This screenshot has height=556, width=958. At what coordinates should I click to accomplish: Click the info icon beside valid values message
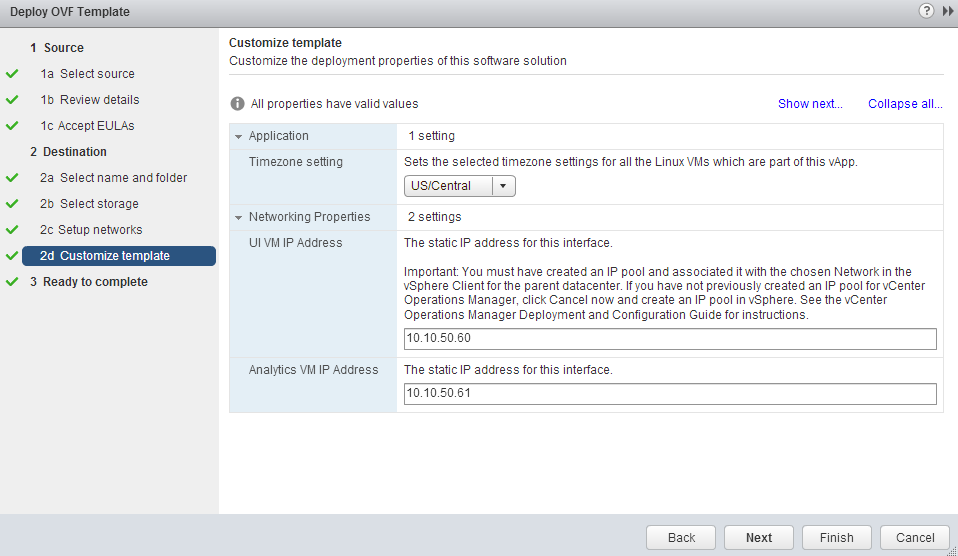coord(238,104)
